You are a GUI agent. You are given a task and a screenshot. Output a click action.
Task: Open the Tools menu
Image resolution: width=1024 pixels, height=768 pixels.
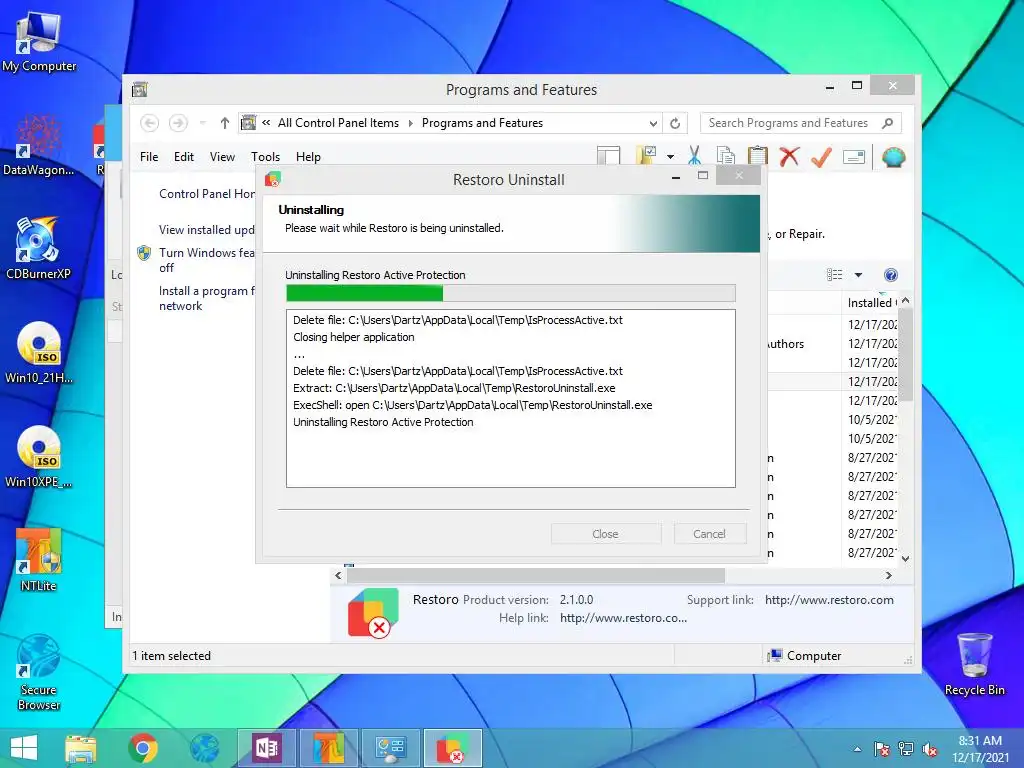265,157
